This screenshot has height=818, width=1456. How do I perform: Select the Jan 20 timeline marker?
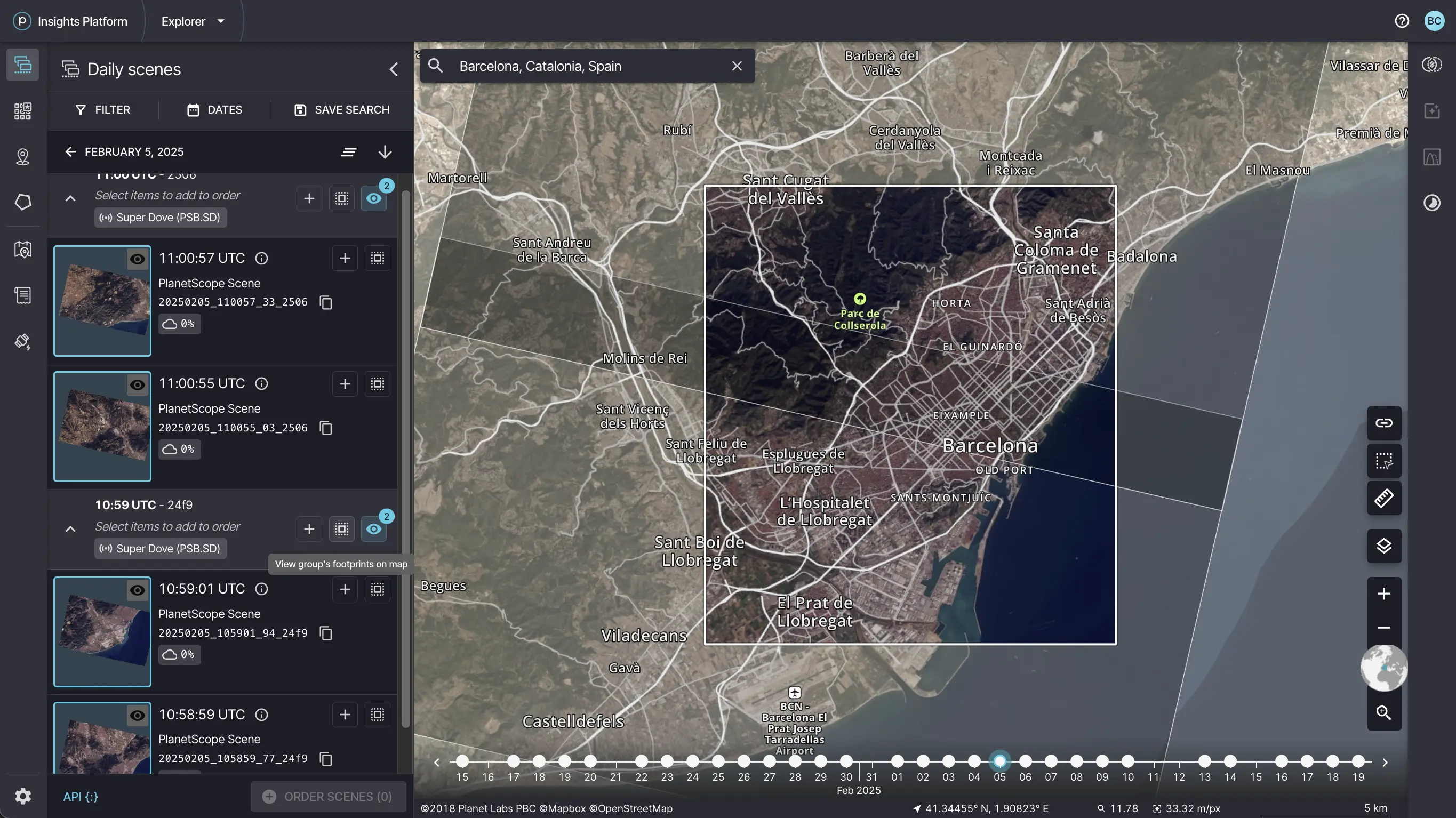point(590,761)
